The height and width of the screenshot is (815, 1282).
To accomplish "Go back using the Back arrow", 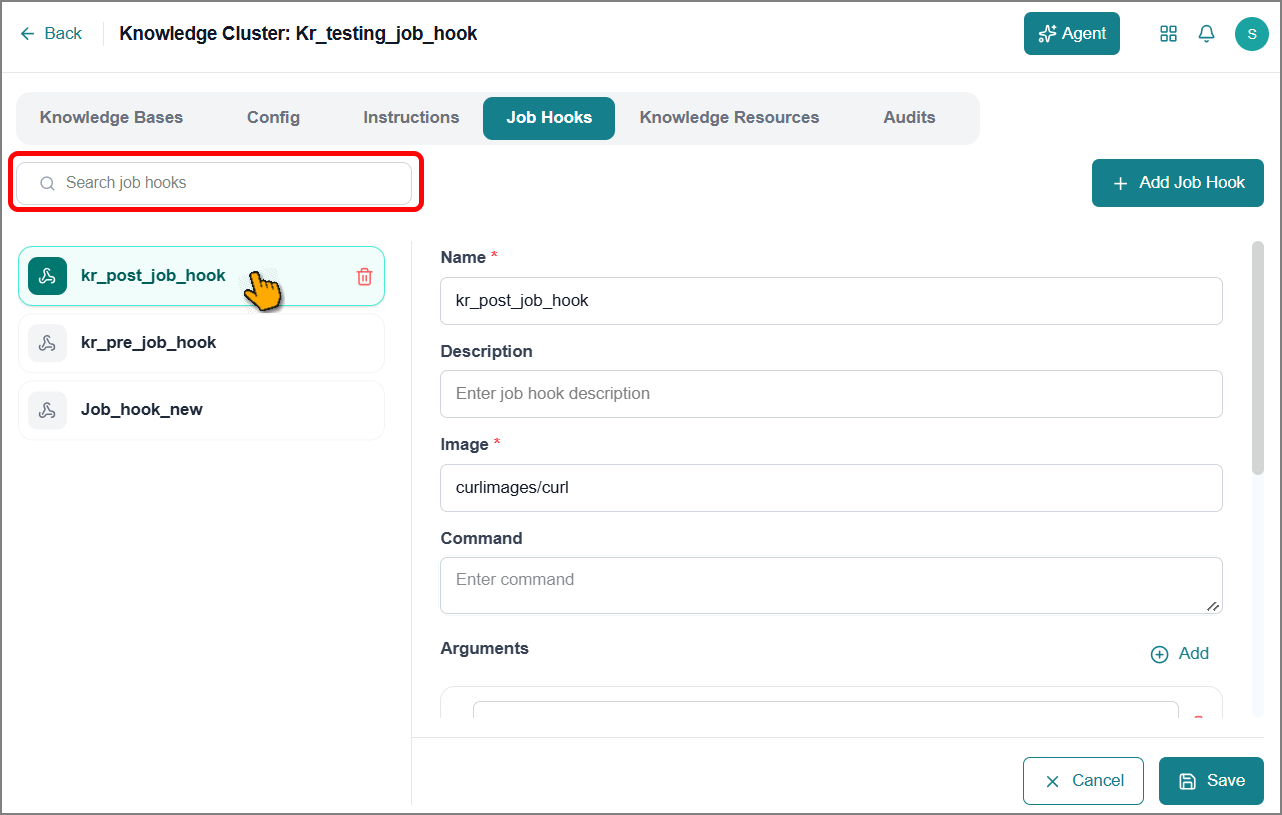I will (51, 34).
